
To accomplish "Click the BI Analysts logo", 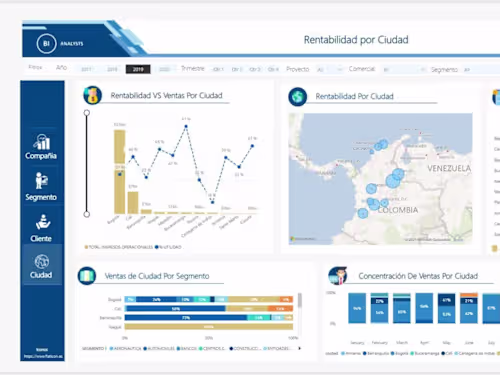I will (x=60, y=43).
